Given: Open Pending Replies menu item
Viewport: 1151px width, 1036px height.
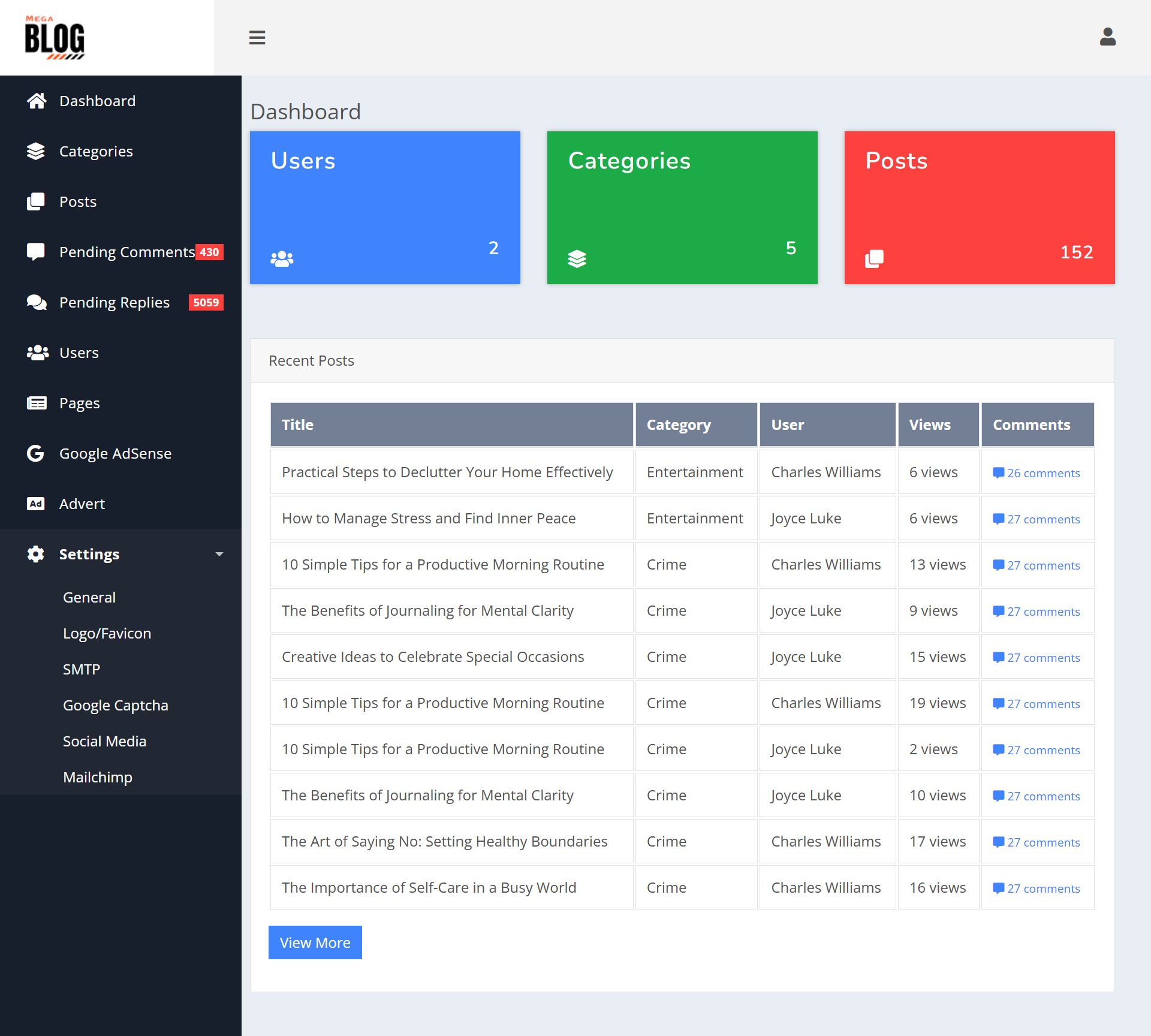Looking at the screenshot, I should click(115, 302).
